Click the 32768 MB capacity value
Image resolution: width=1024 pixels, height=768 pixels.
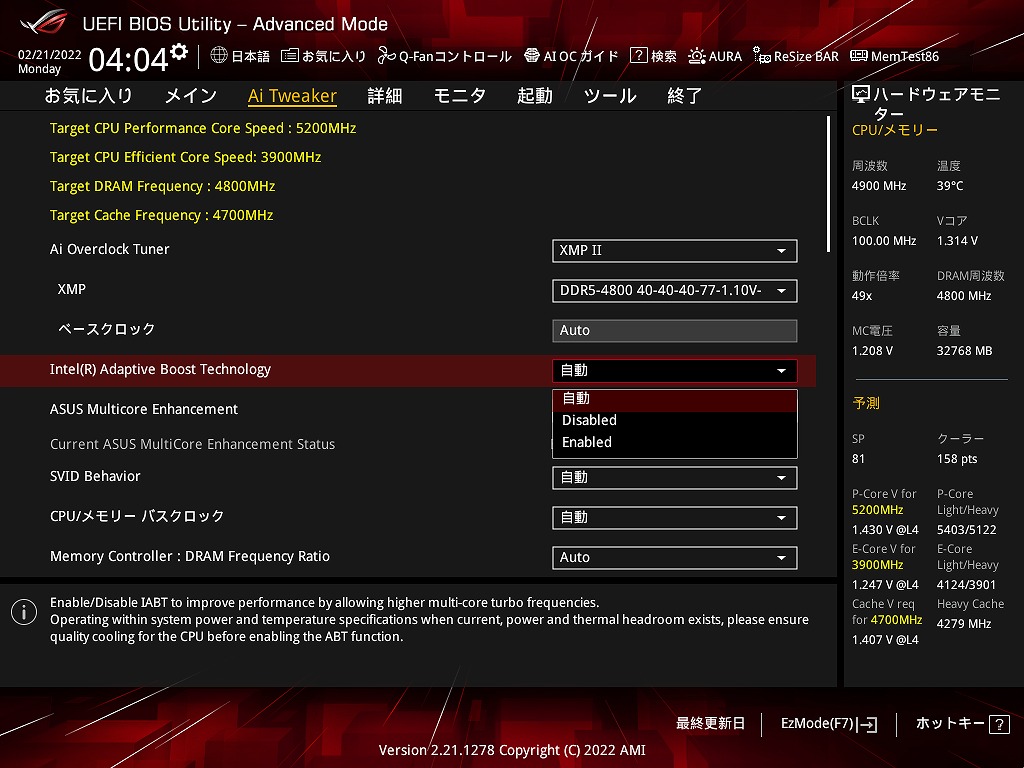pyautogui.click(x=965, y=351)
